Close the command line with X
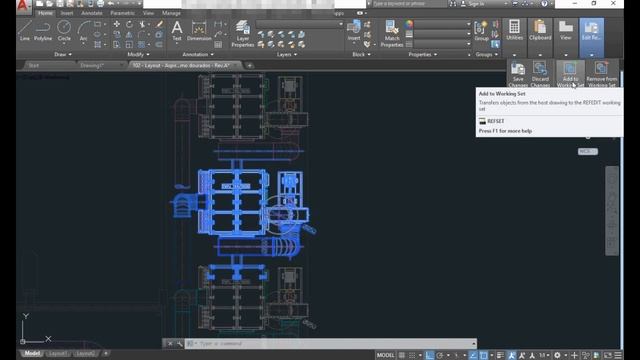Screen dimensions: 640x360 [x=170, y=344]
